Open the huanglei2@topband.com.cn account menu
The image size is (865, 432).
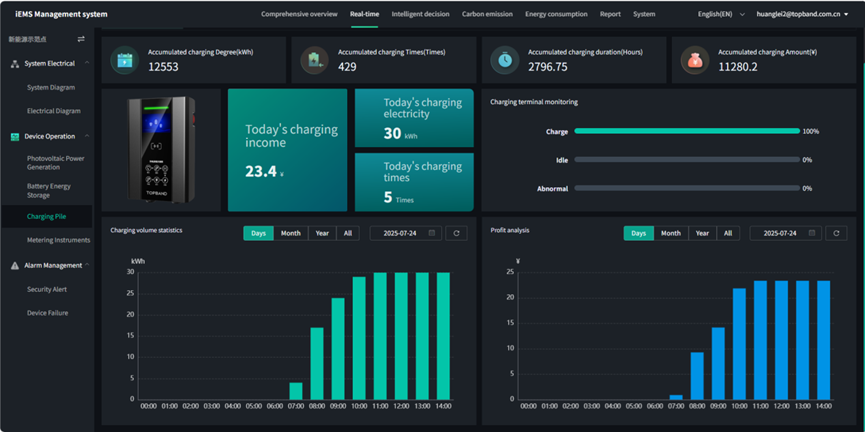[802, 14]
